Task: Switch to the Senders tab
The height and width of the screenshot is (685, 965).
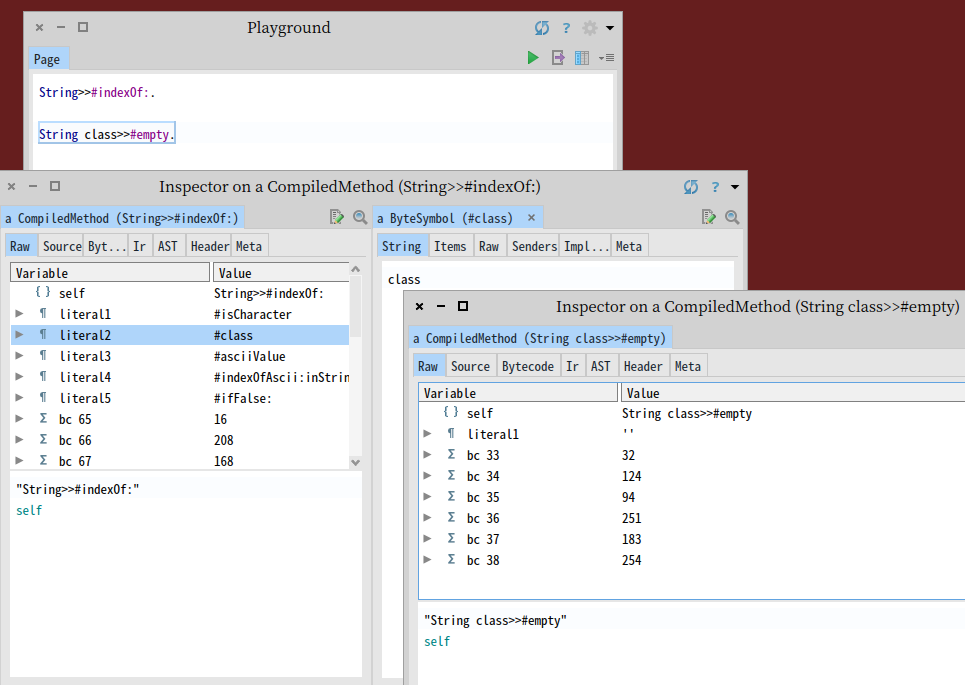Action: (x=534, y=246)
